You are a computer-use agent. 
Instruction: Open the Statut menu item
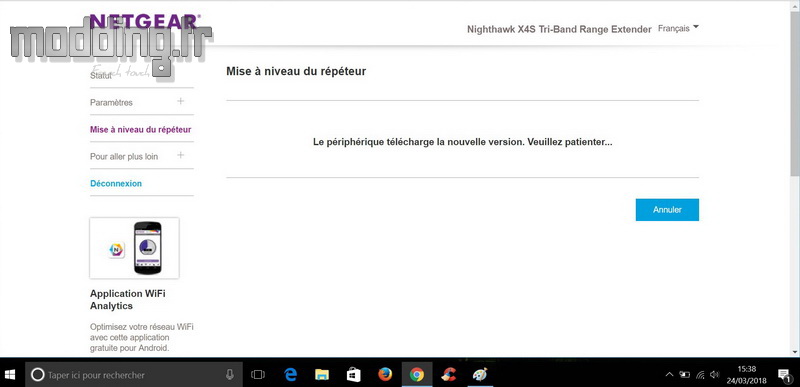[101, 75]
